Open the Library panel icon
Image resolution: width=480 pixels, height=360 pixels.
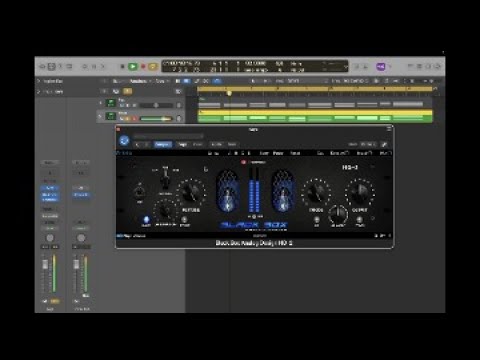(x=42, y=67)
